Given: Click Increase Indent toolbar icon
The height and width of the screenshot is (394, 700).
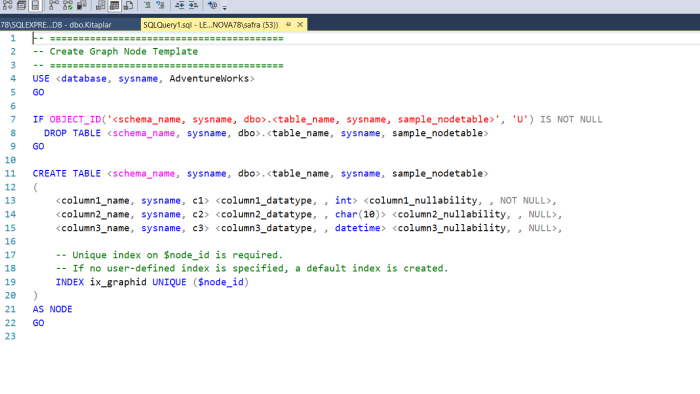Looking at the screenshot, I should (x=193, y=5).
